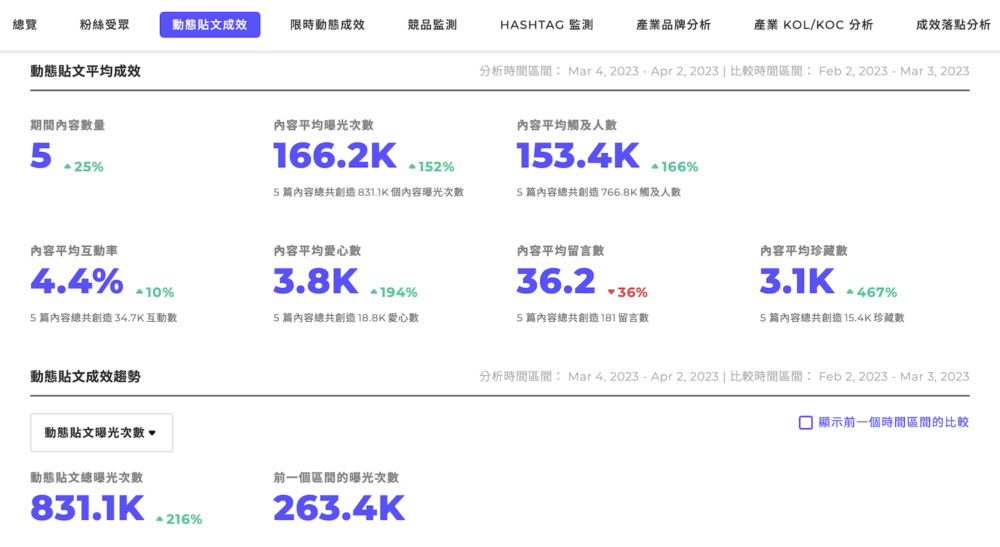Screen dimensions: 1000x547
Task: Open the 動態貼文曝光次數 dropdown
Action: pos(101,433)
